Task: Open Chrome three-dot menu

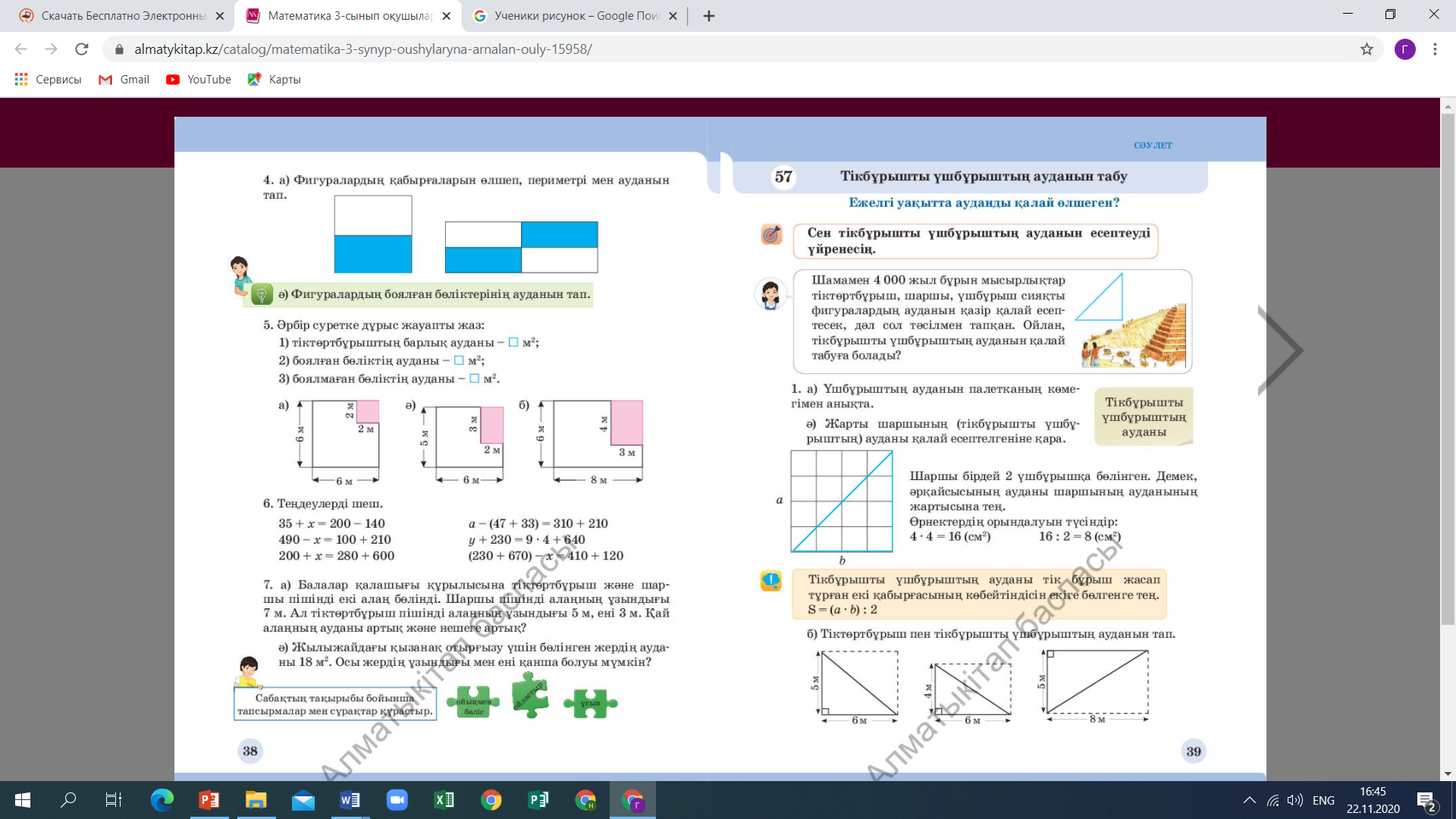Action: (x=1435, y=49)
